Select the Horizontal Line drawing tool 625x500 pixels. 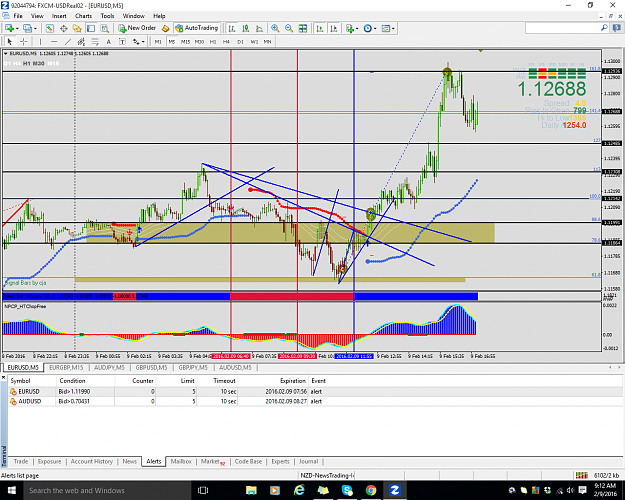pyautogui.click(x=54, y=41)
